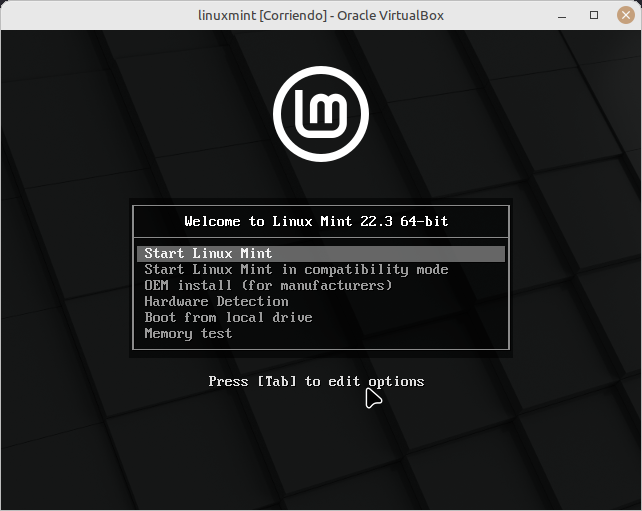Click the Oracle VirtualBox text in title bar
642x511 pixels.
point(391,15)
